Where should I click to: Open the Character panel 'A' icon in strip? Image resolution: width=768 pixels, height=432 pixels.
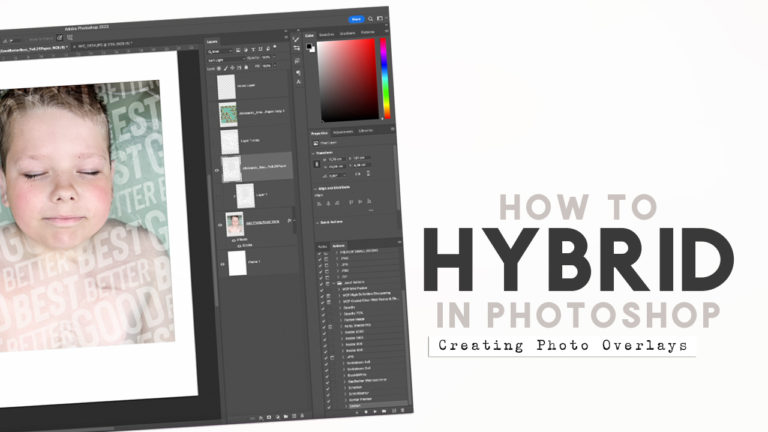(298, 82)
